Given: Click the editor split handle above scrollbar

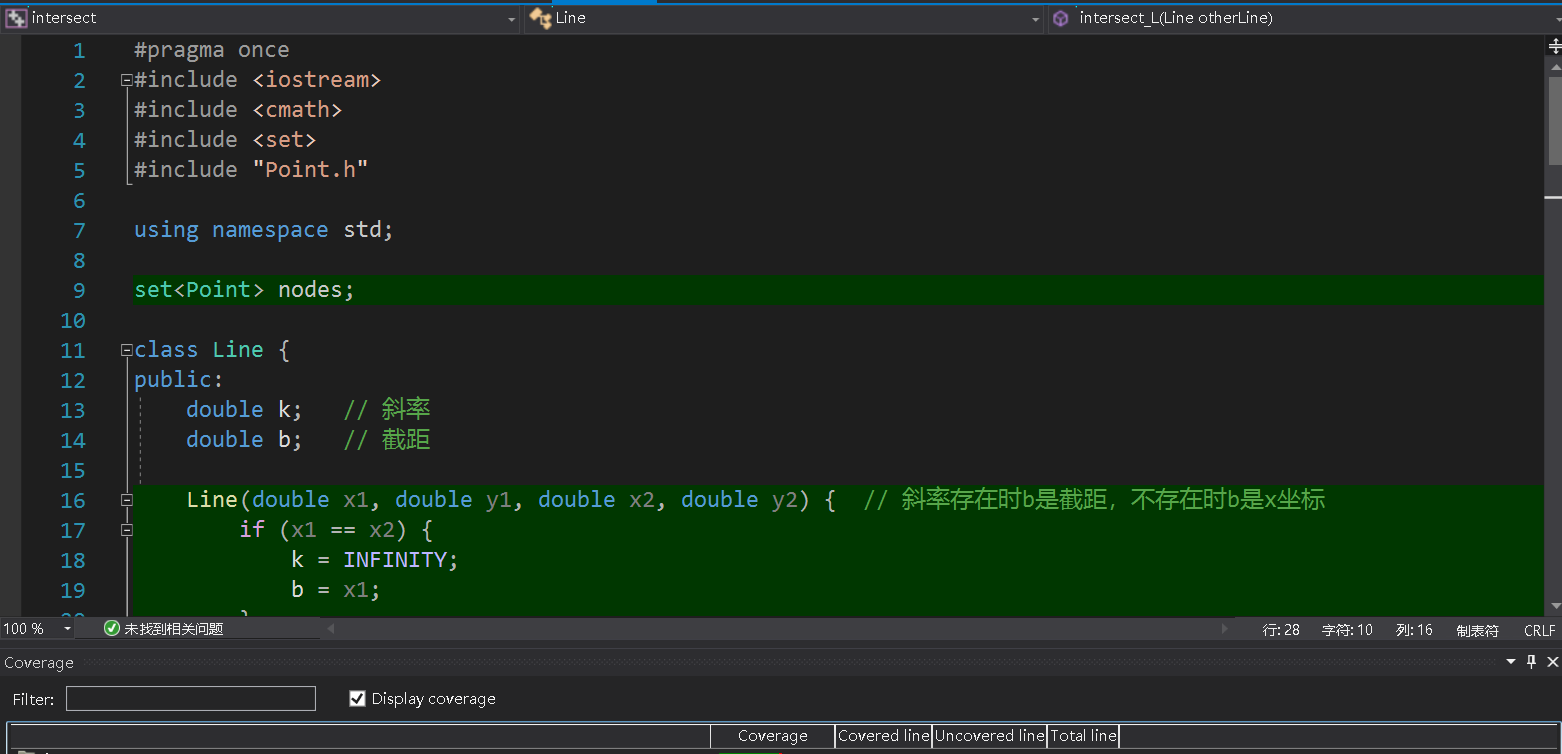Looking at the screenshot, I should pos(1554,46).
